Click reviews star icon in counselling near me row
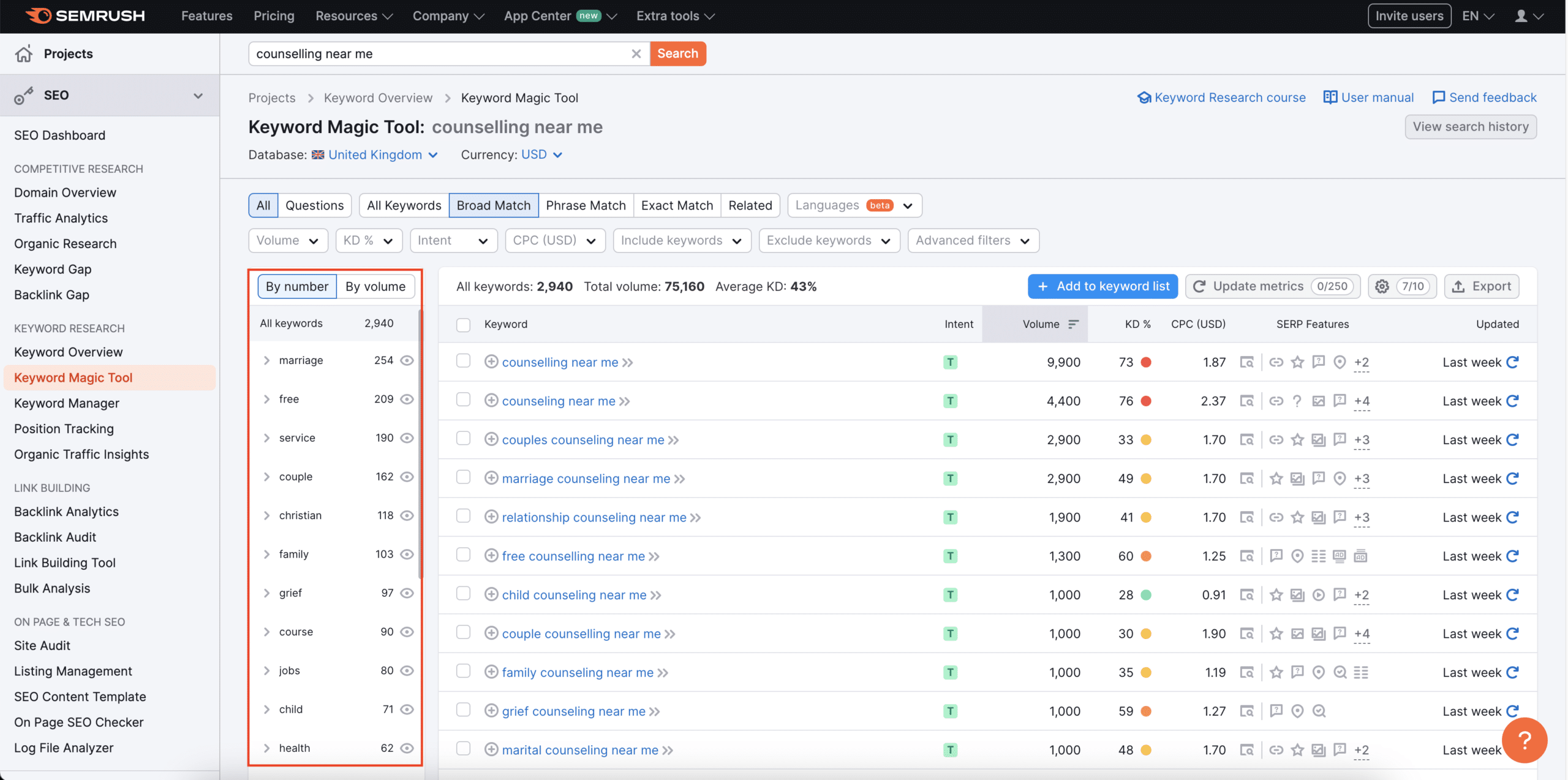The width and height of the screenshot is (1568, 780). point(1297,362)
